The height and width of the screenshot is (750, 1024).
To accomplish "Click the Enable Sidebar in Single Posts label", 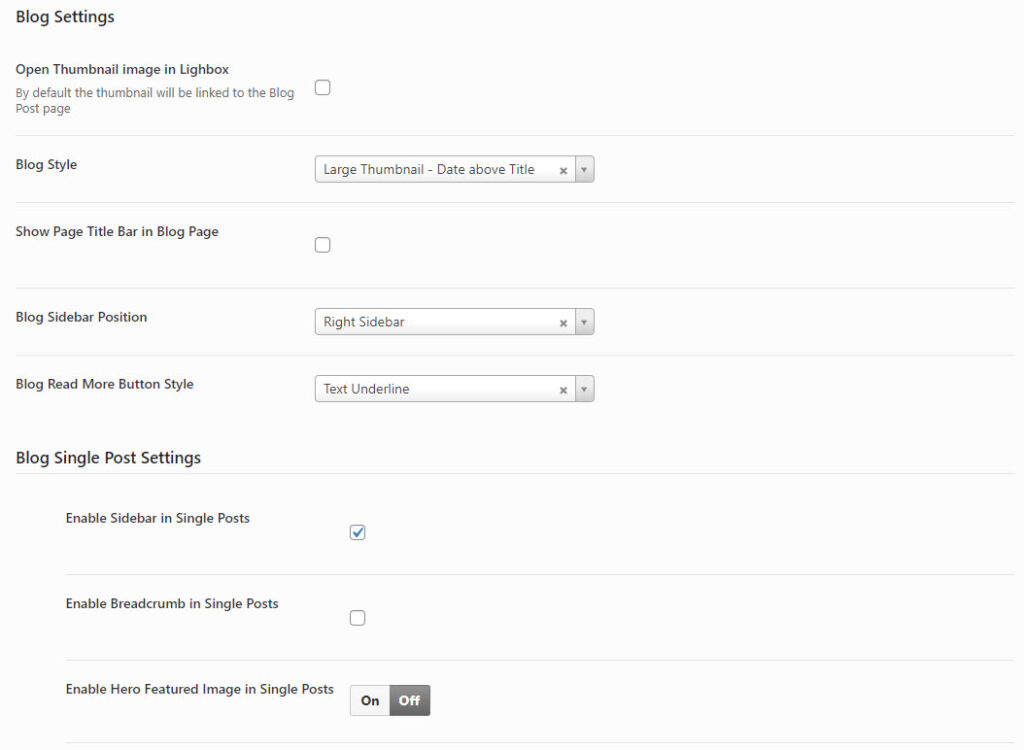I will coord(158,518).
